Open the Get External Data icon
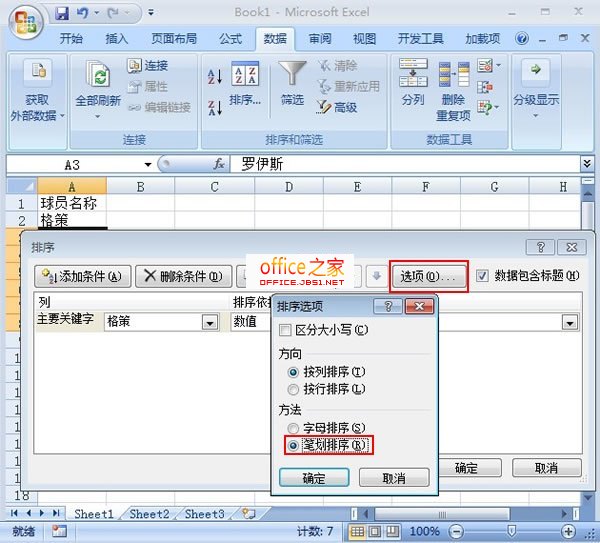Screen dimensions: 600x543 tap(38, 72)
